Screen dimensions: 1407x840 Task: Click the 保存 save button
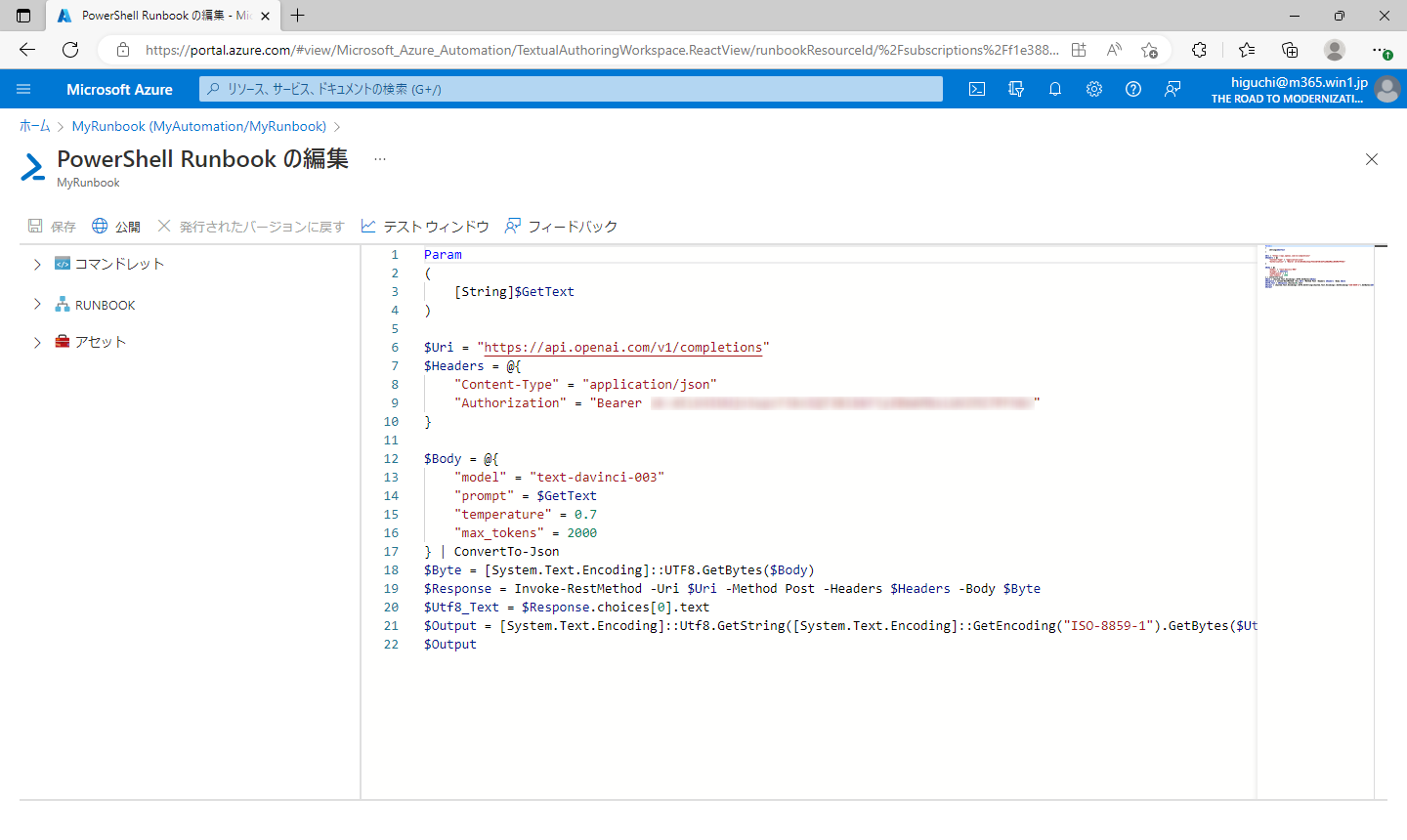pyautogui.click(x=52, y=227)
